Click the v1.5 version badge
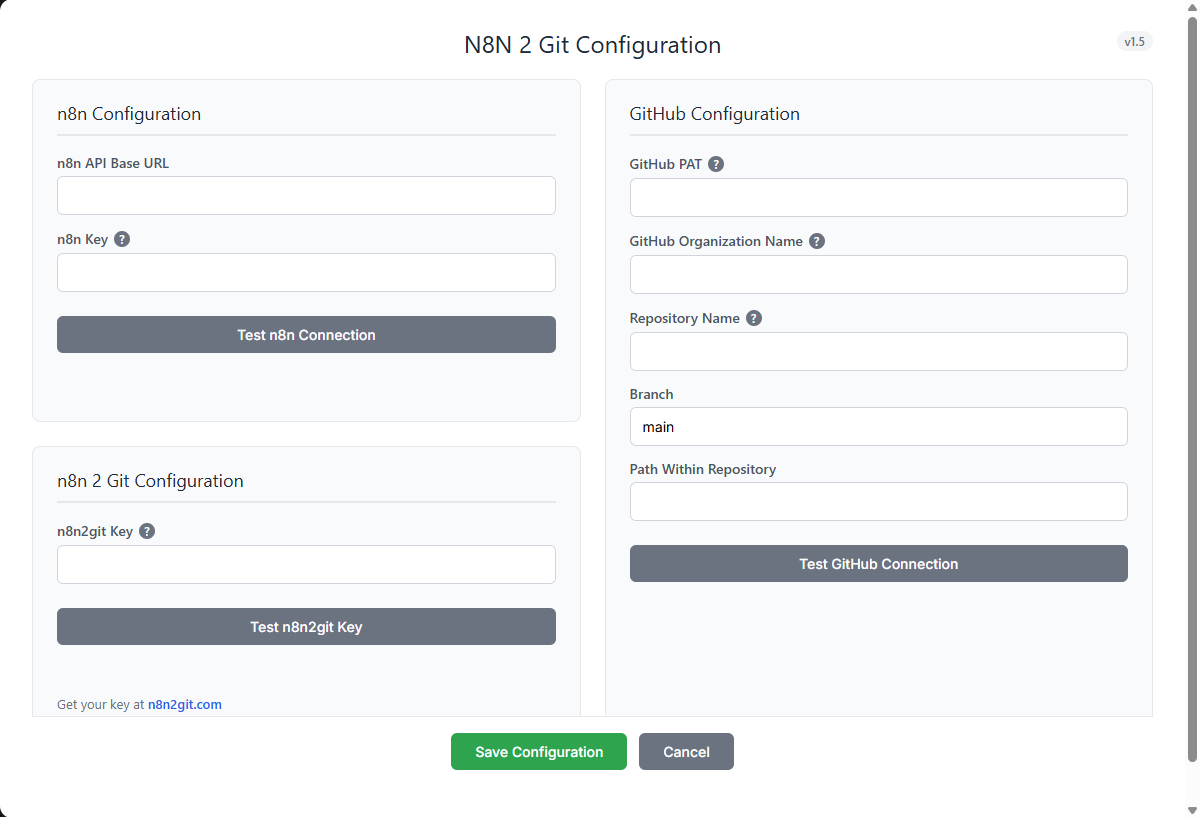 click(x=1135, y=41)
